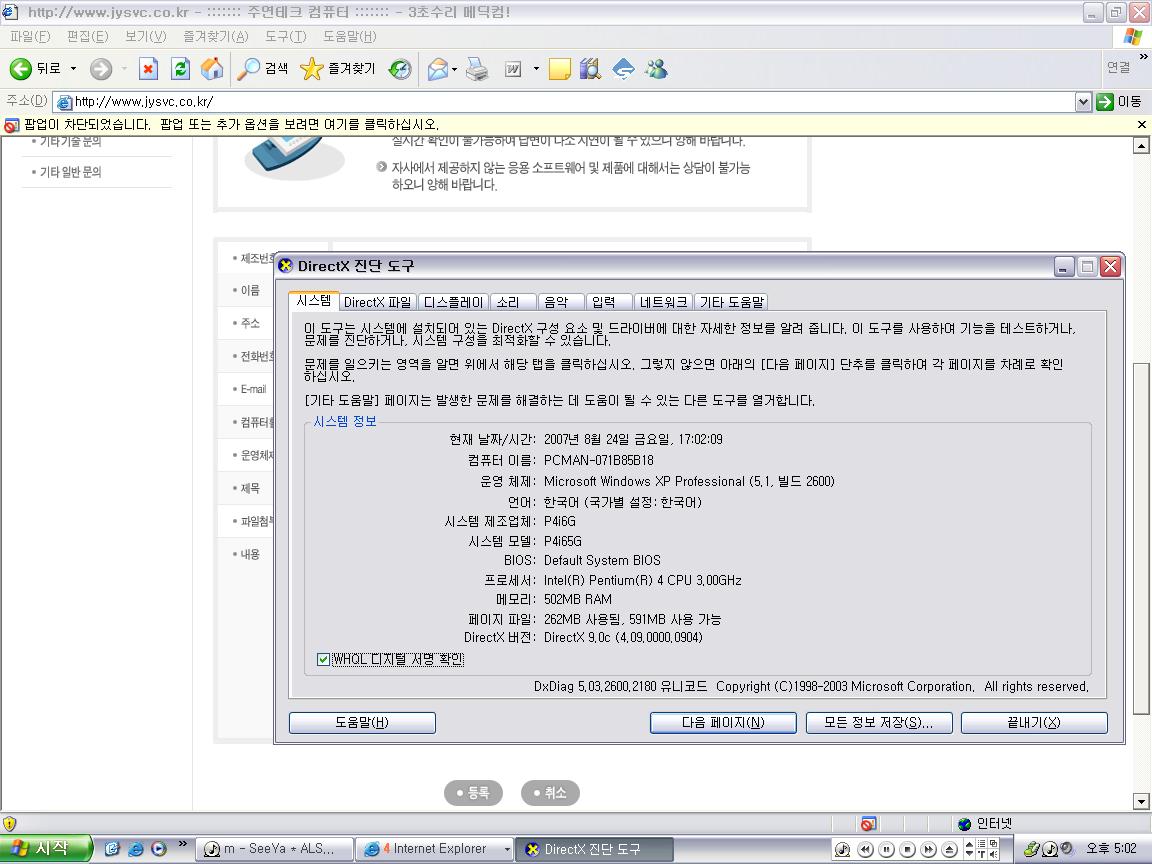1152x864 pixels.
Task: Launch the Messenger people icon
Action: (656, 69)
